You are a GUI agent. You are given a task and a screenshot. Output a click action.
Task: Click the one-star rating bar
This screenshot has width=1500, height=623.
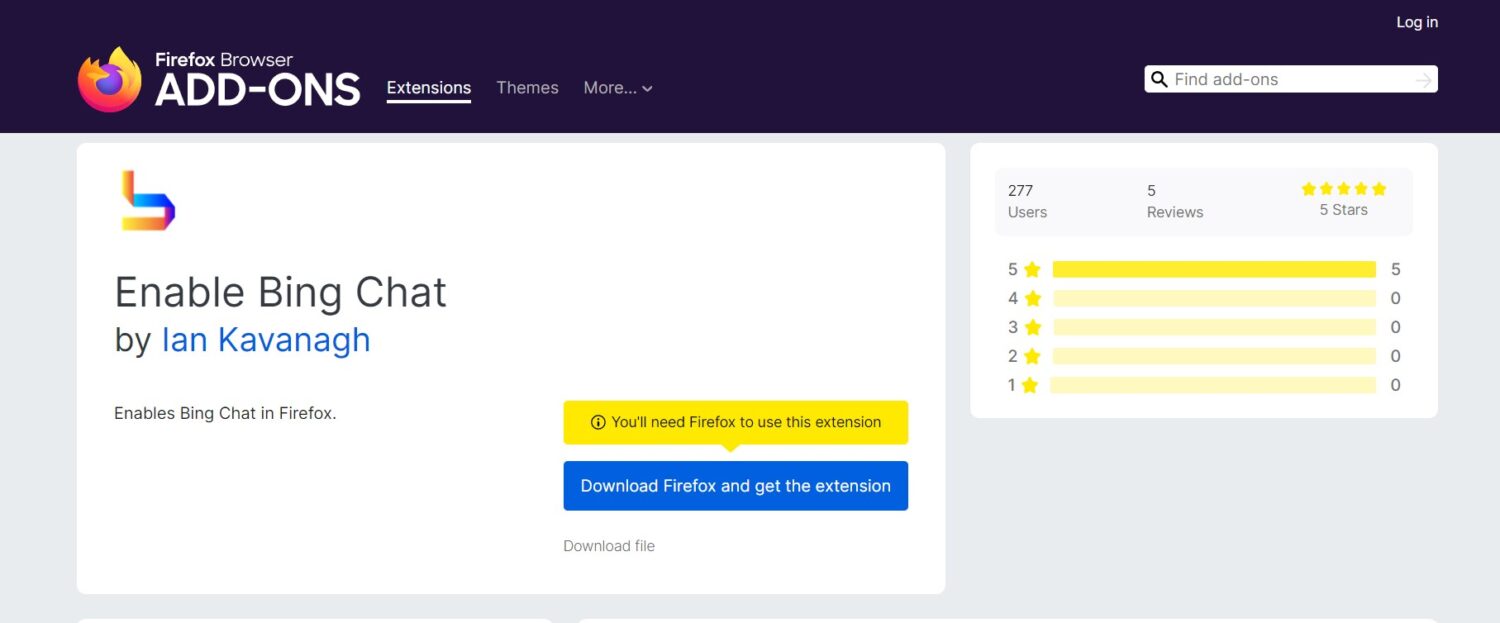click(x=1213, y=385)
